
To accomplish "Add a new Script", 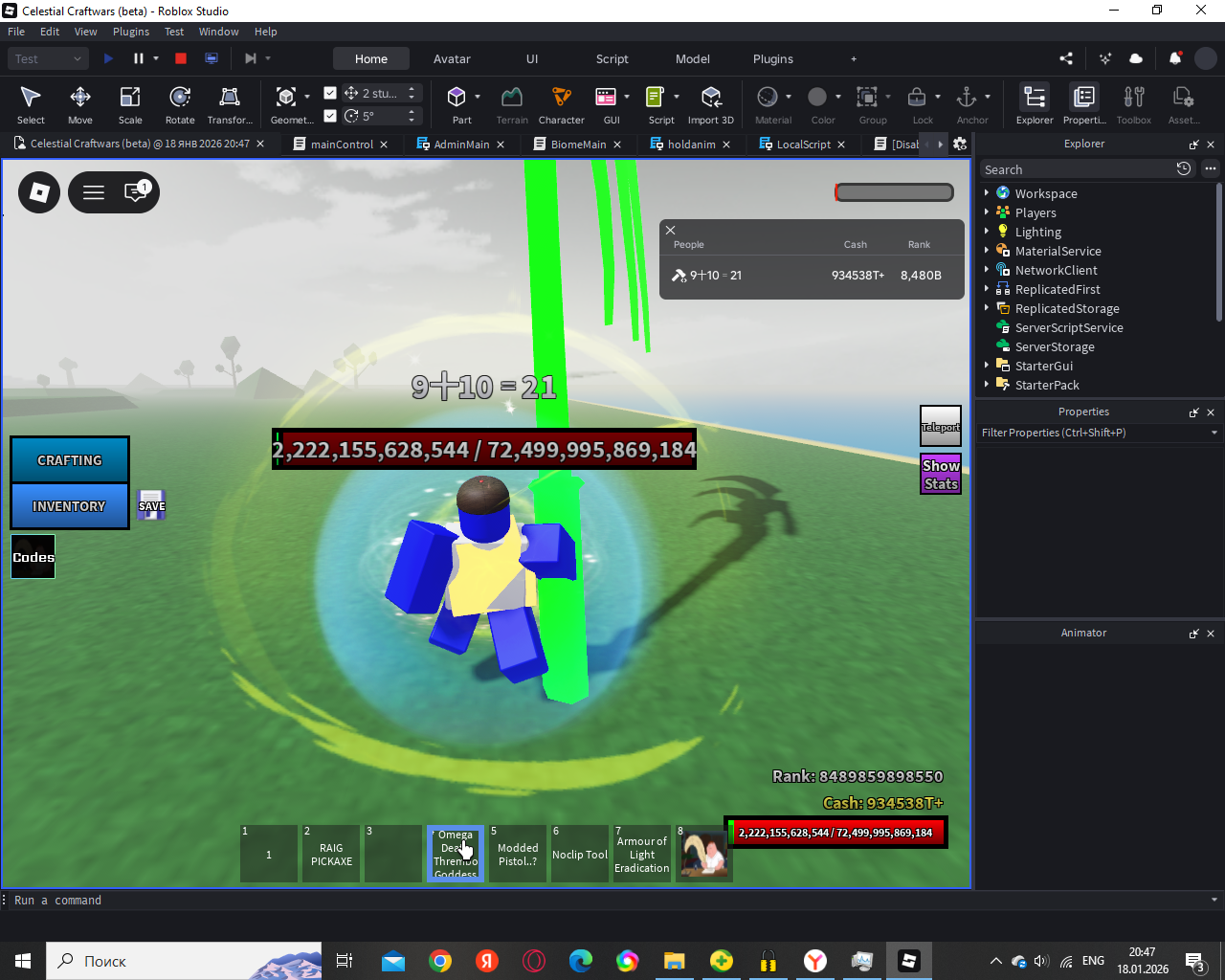I will [x=656, y=104].
